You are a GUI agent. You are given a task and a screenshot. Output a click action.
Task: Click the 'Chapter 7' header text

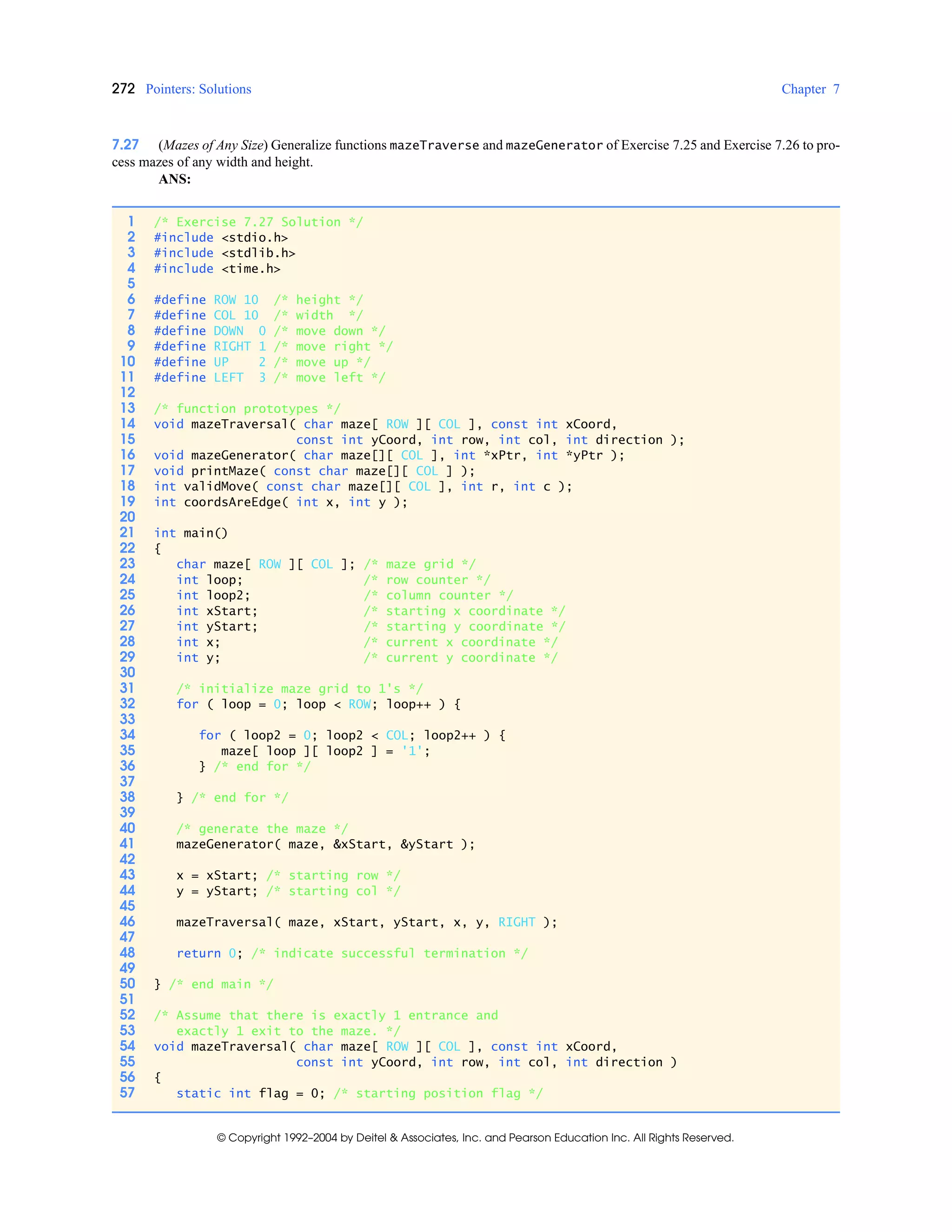click(x=809, y=89)
